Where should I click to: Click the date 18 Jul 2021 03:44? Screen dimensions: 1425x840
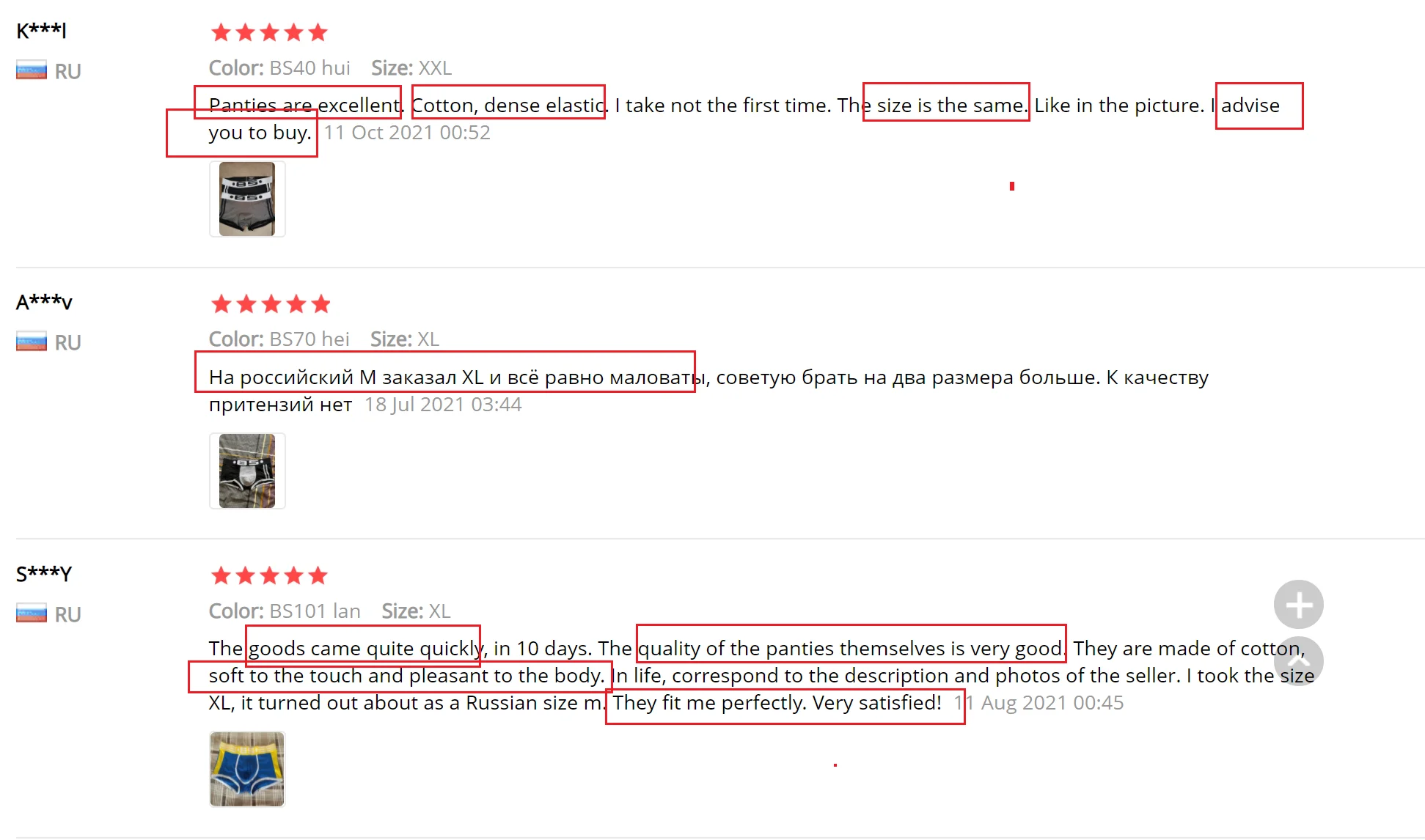point(443,405)
